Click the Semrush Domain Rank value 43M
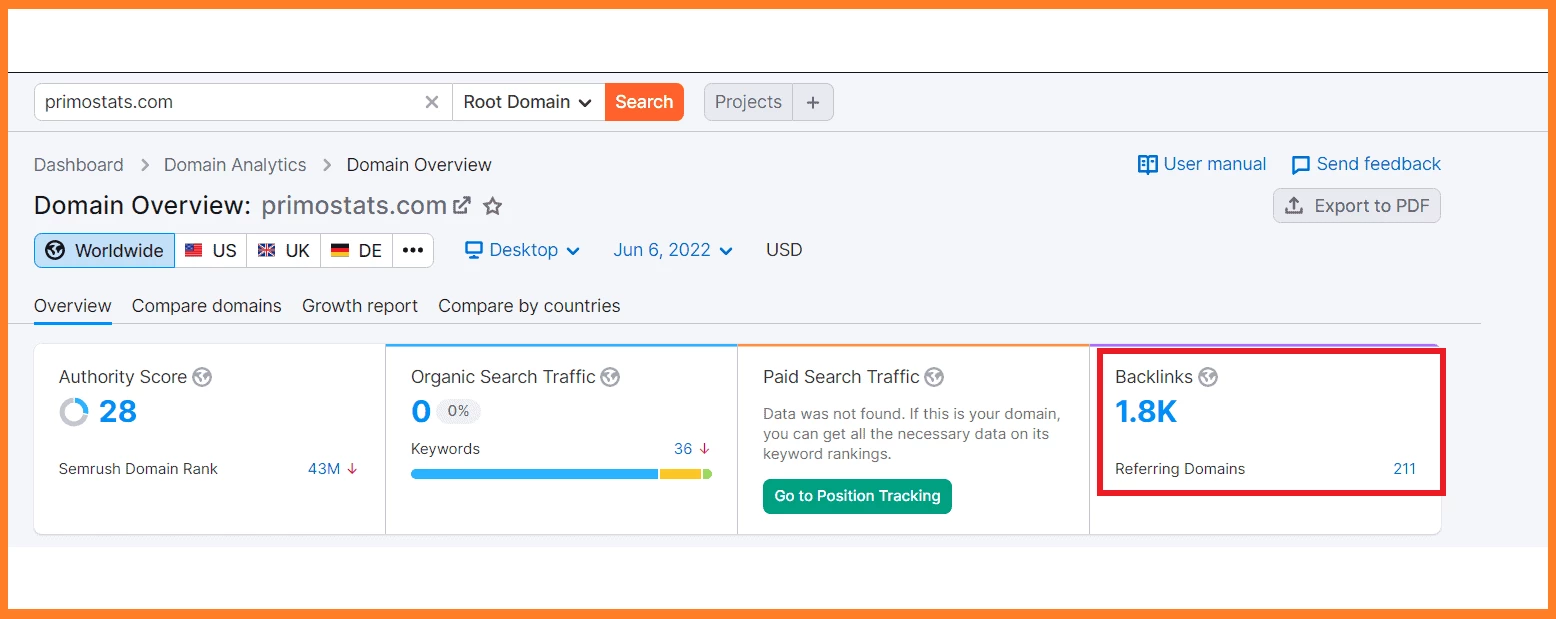Screen dimensions: 1556x619 (x=324, y=469)
